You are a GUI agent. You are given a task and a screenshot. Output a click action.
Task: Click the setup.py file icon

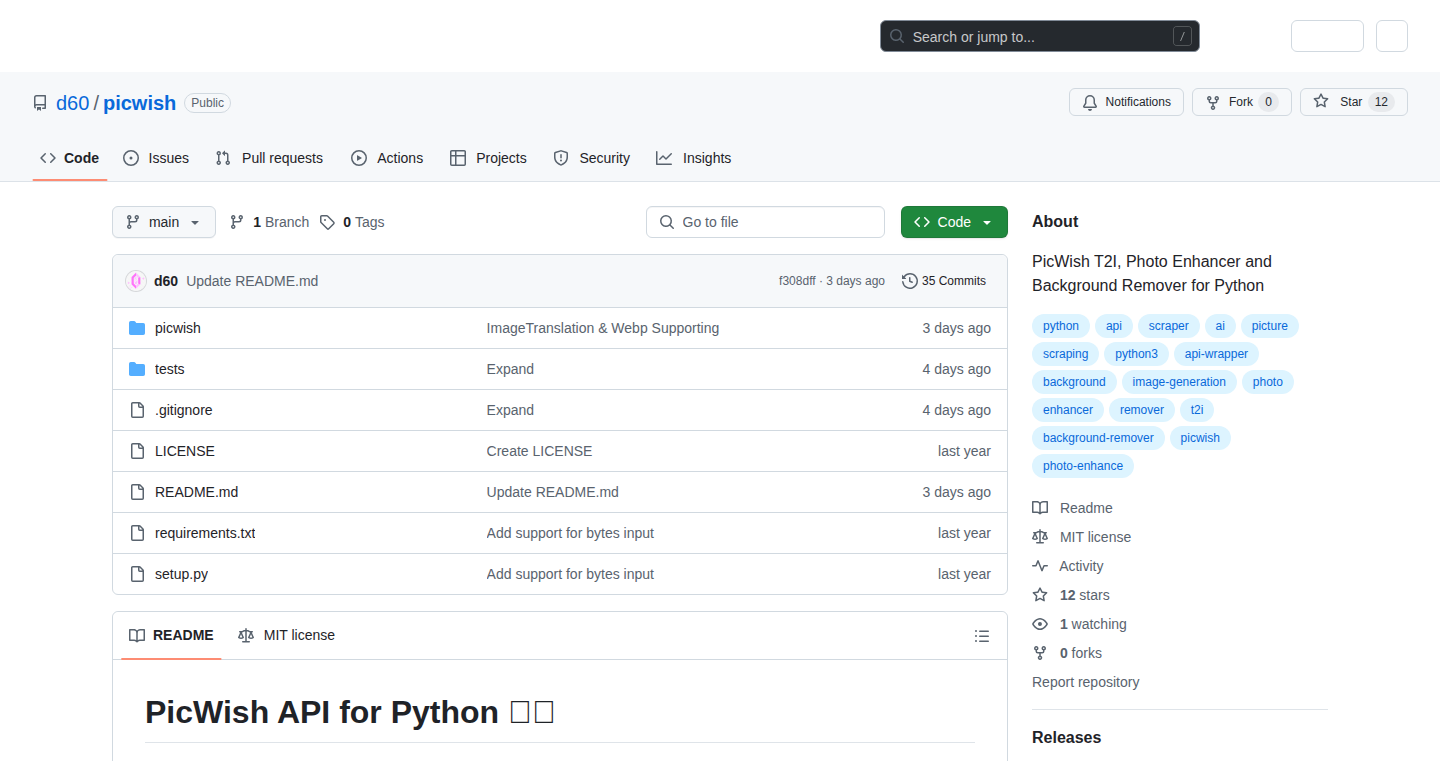pos(137,574)
